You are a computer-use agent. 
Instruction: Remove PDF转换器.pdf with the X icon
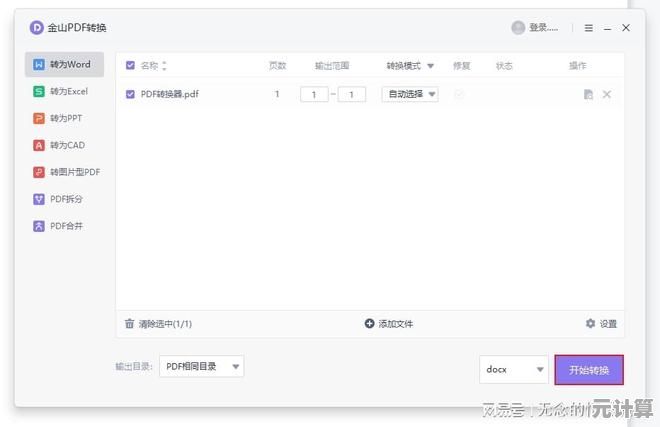coord(607,95)
